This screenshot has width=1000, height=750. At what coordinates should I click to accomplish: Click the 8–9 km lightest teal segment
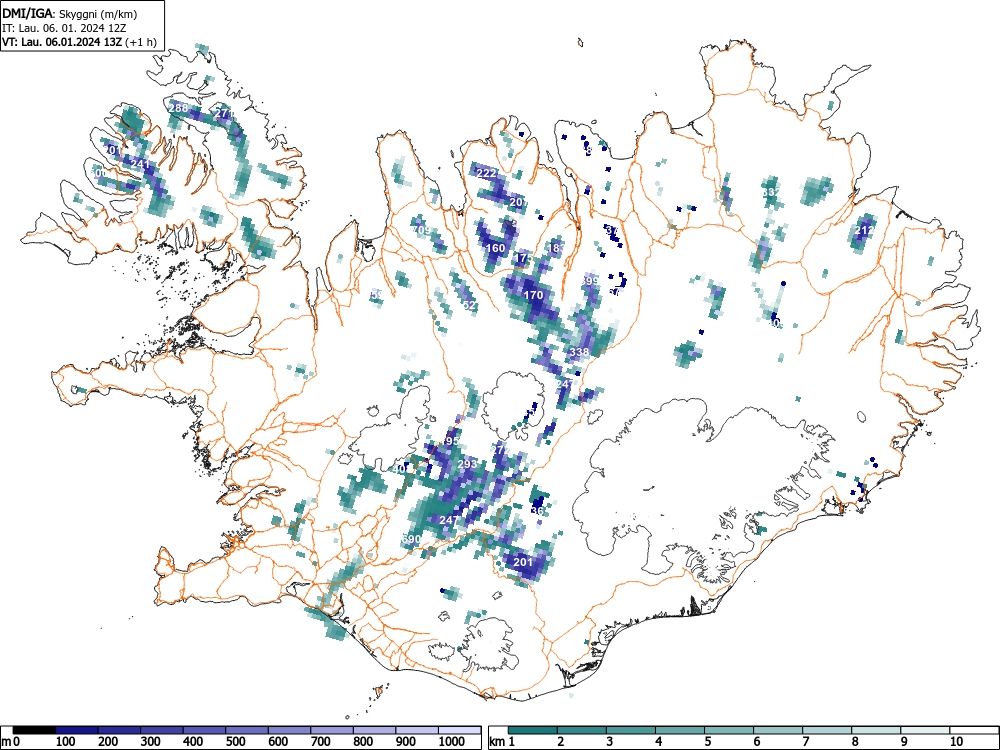pyautogui.click(x=876, y=730)
